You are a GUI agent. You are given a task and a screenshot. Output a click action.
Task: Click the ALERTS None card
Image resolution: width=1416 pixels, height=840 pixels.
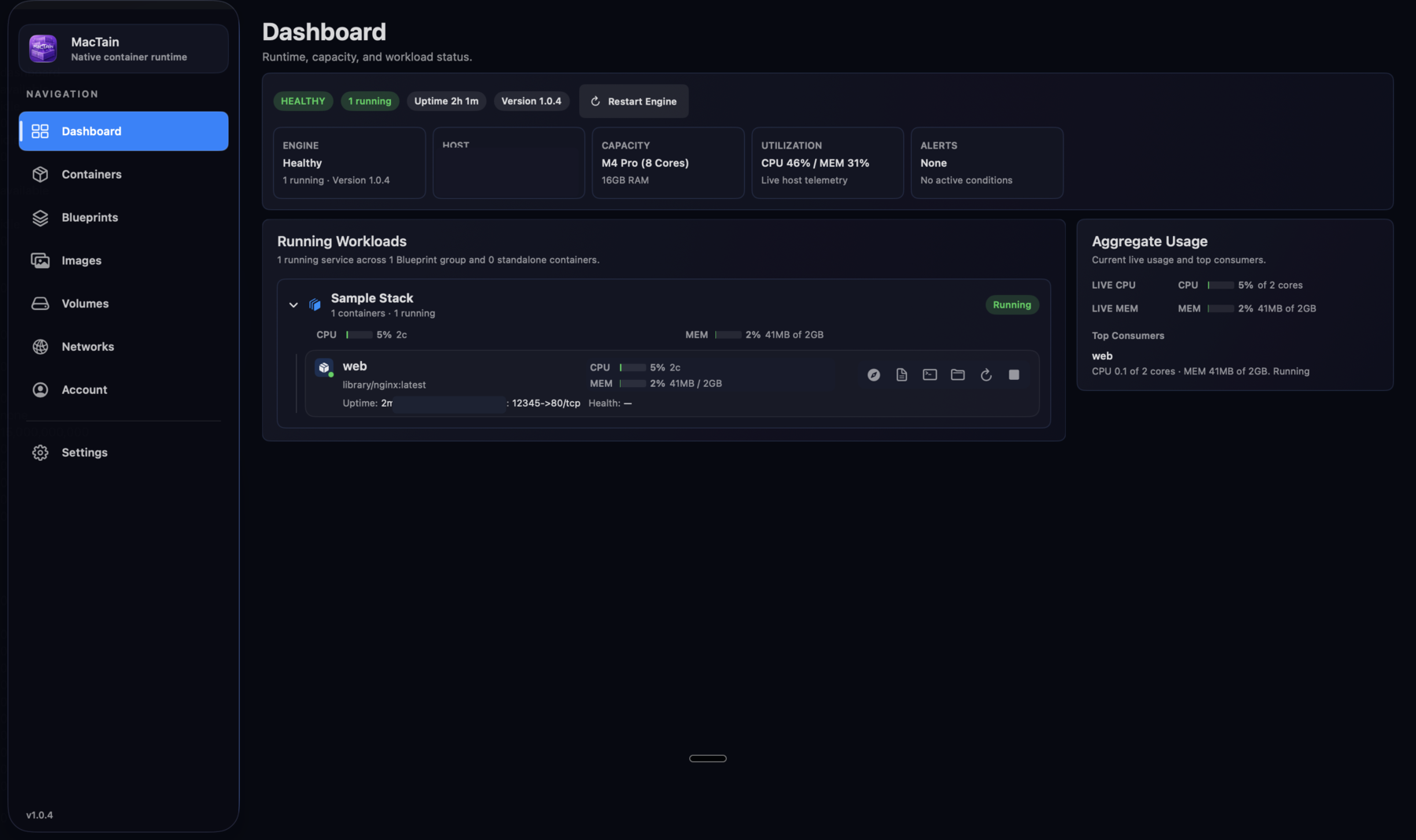click(987, 163)
